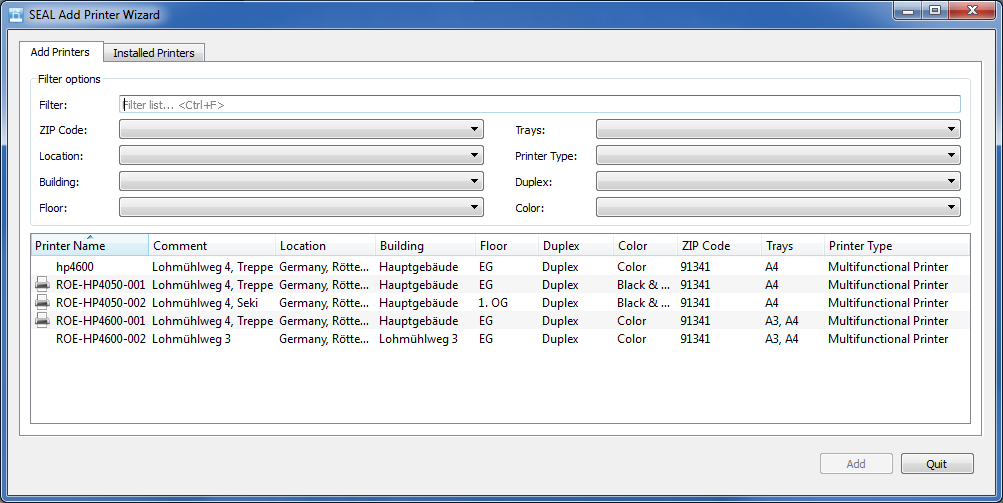Click the printer icon beside ROE-HP4050-002
The image size is (1003, 503).
coord(42,303)
